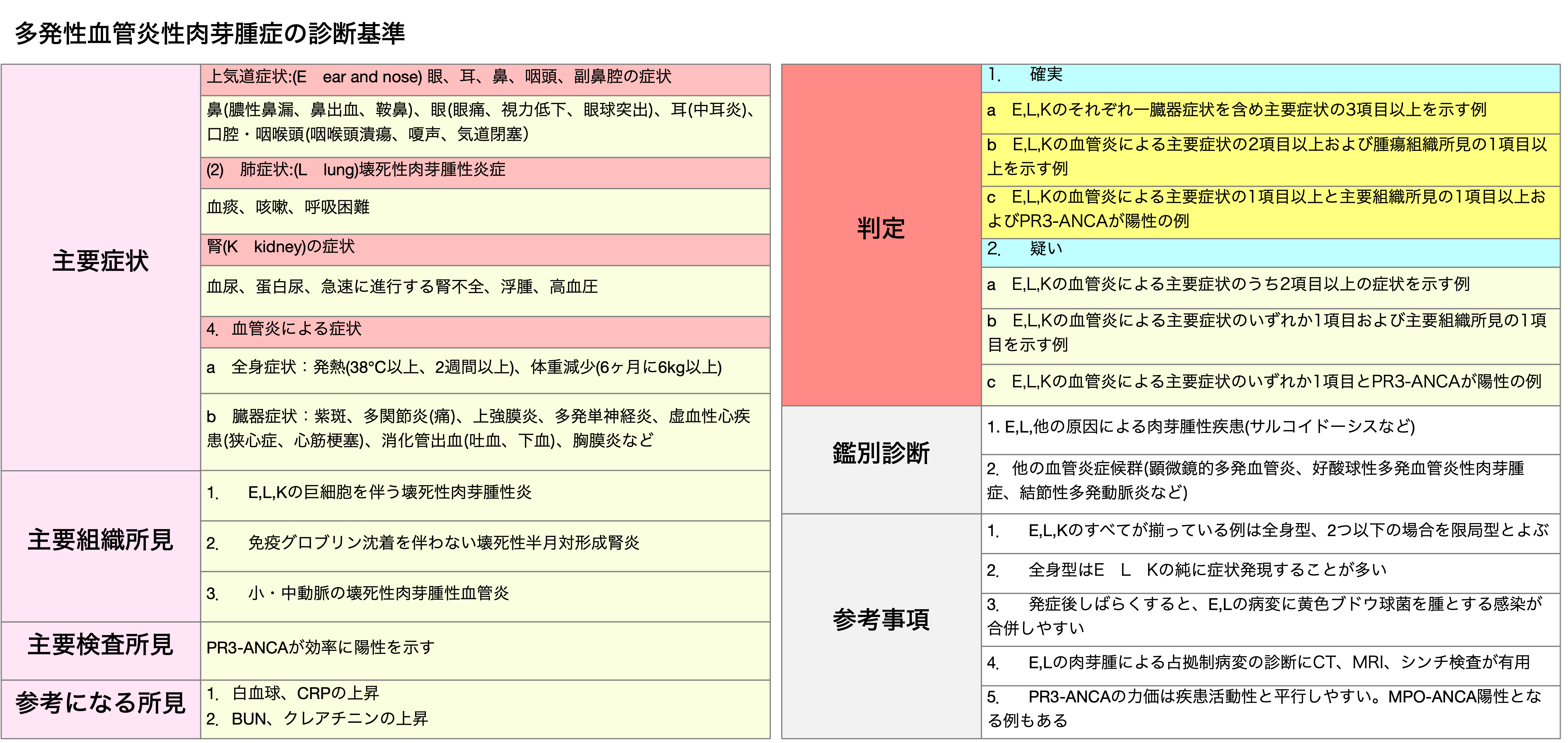Click the cyan row 1. 確実

pos(1270,78)
